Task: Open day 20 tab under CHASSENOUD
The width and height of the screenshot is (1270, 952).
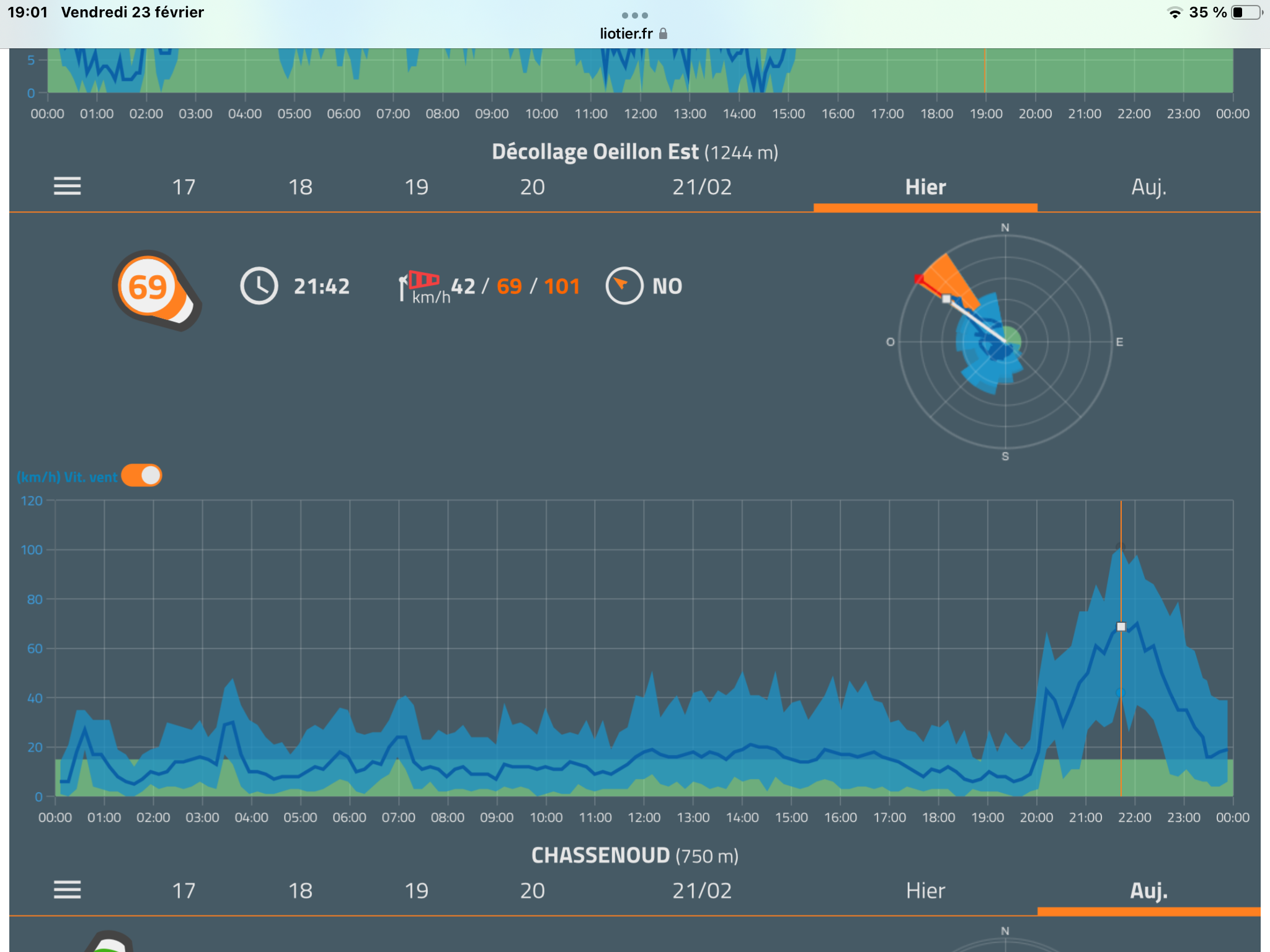Action: tap(532, 891)
